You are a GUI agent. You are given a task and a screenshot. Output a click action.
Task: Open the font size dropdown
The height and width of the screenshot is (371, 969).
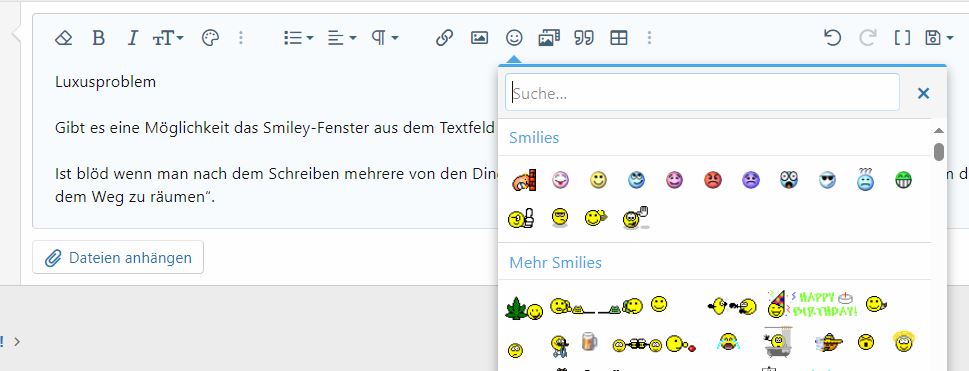[x=168, y=38]
